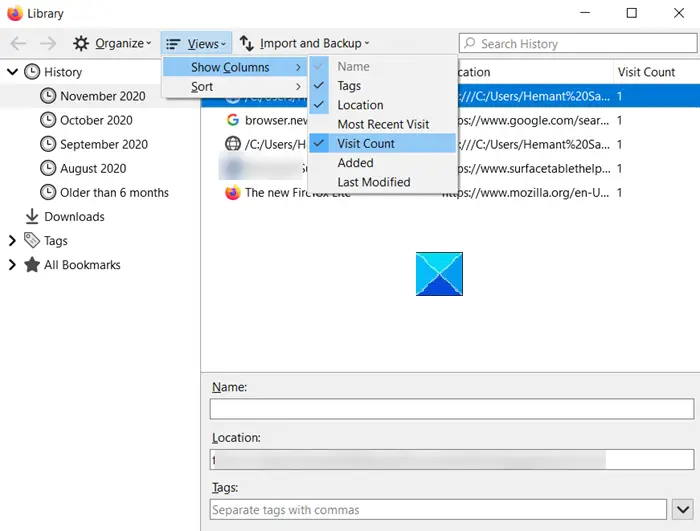Click the back arrow in toolbar
Image resolution: width=700 pixels, height=531 pixels.
tap(19, 43)
